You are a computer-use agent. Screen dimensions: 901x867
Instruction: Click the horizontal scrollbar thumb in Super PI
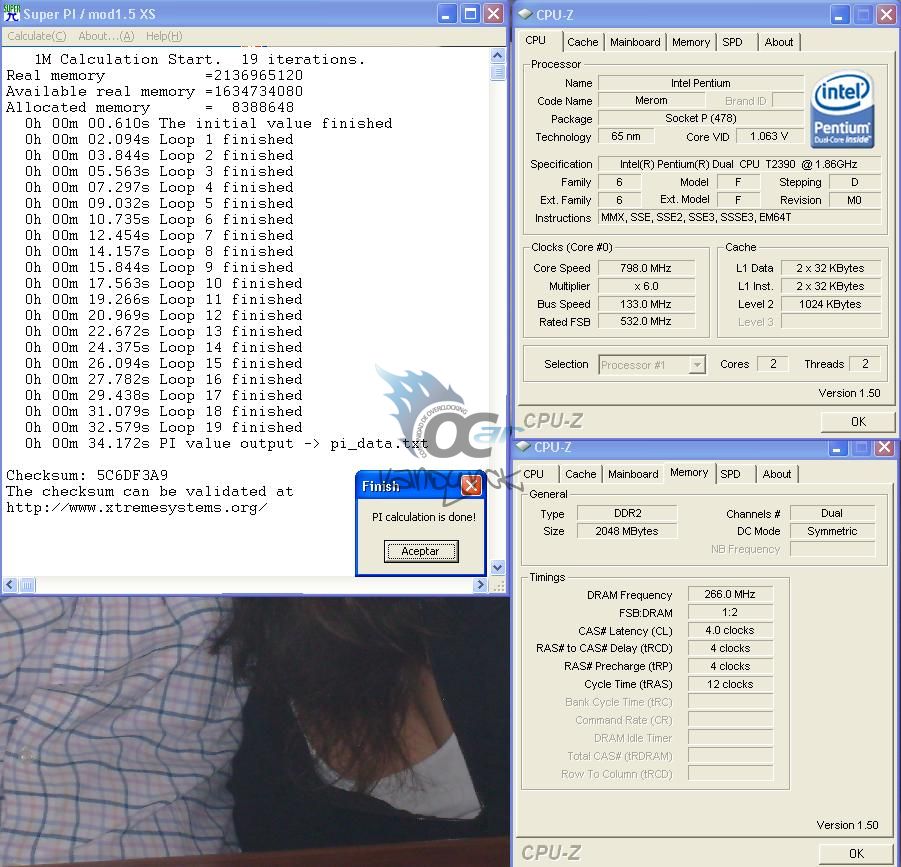[27, 585]
